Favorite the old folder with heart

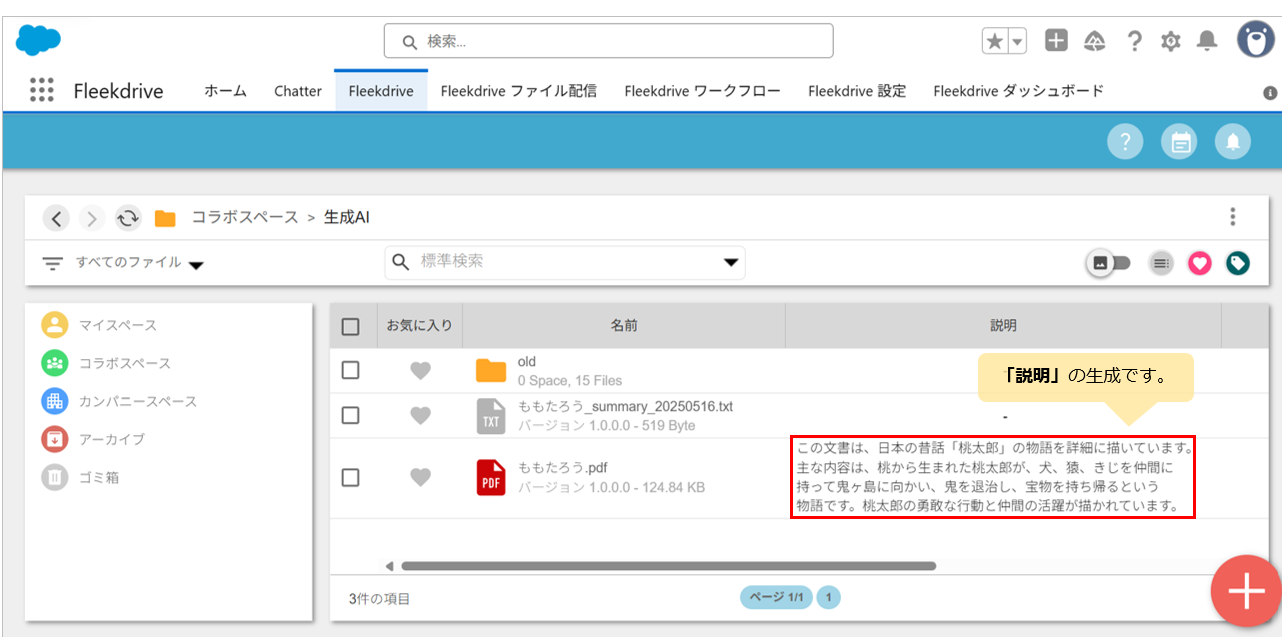pos(421,370)
